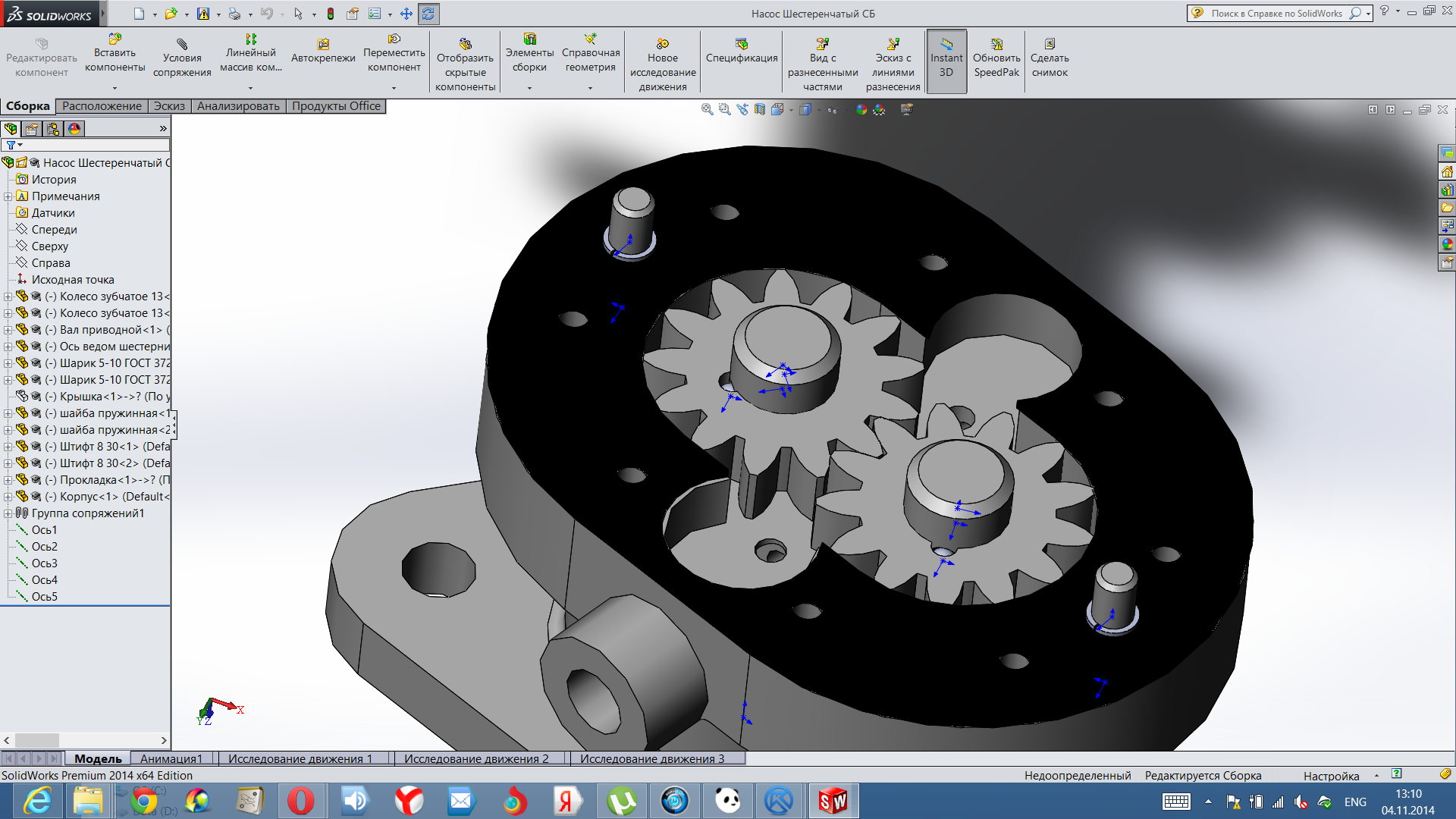Expand the Справочная геометрия dropdown arrow

tap(590, 88)
